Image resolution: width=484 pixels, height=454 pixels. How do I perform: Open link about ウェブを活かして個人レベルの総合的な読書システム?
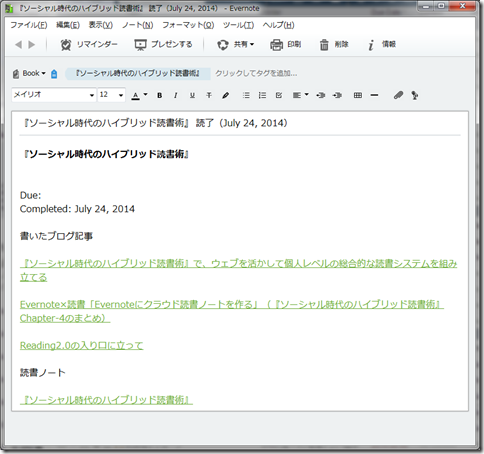(238, 271)
